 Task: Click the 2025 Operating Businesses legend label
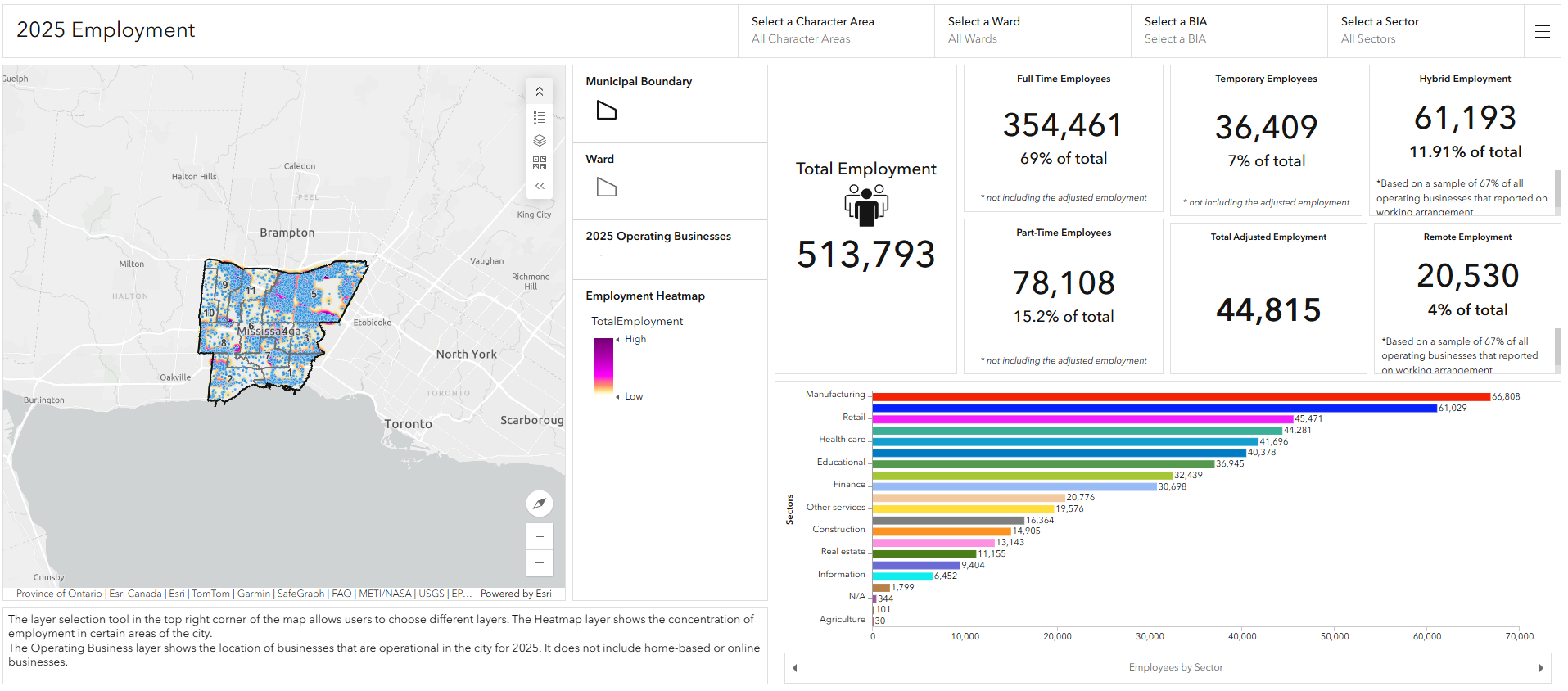[658, 236]
